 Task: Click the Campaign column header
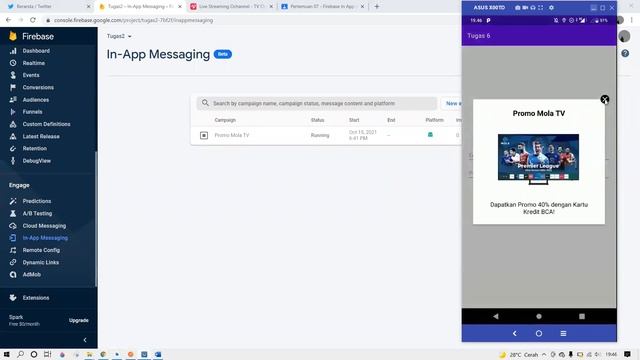[225, 120]
